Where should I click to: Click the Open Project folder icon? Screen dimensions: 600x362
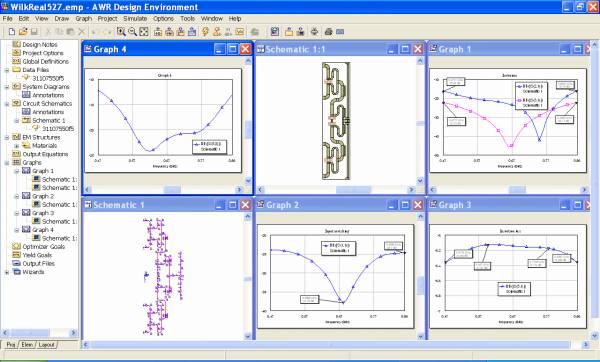[x=23, y=32]
